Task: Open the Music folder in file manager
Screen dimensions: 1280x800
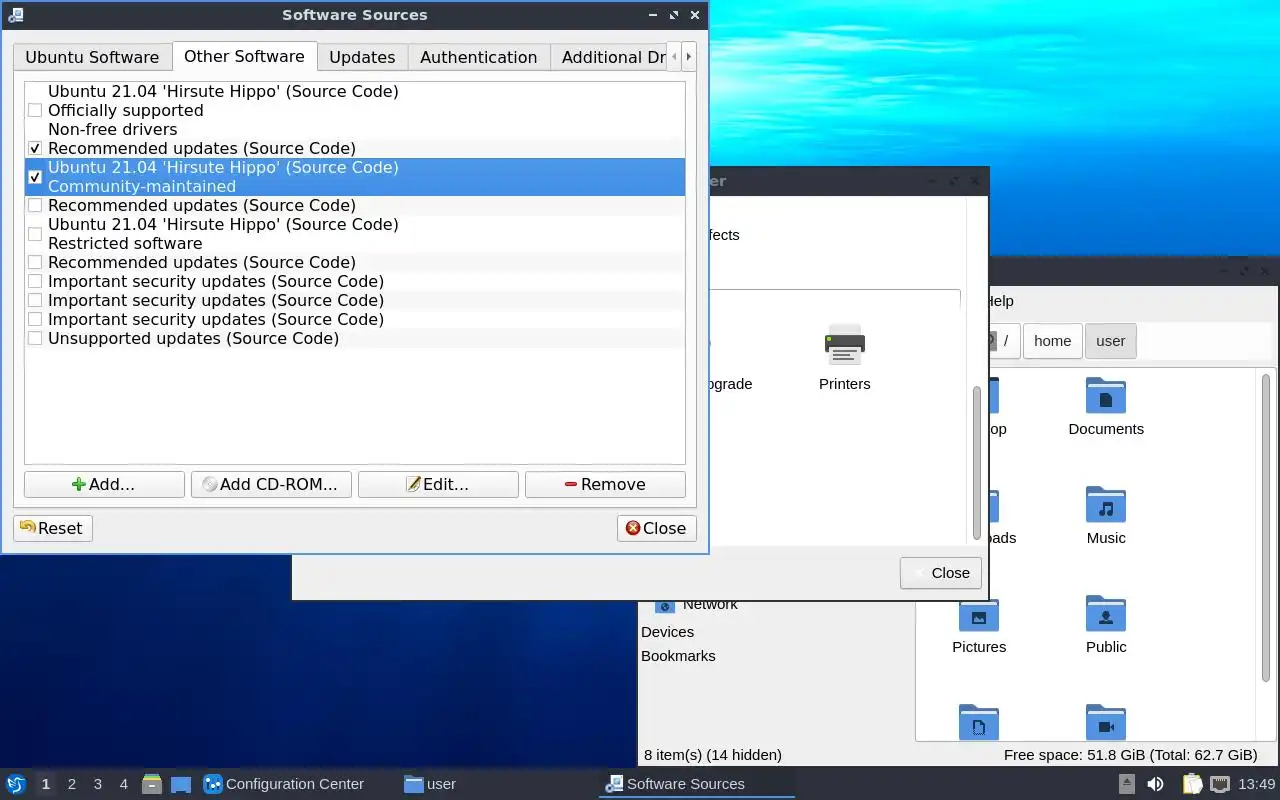Action: click(x=1106, y=515)
